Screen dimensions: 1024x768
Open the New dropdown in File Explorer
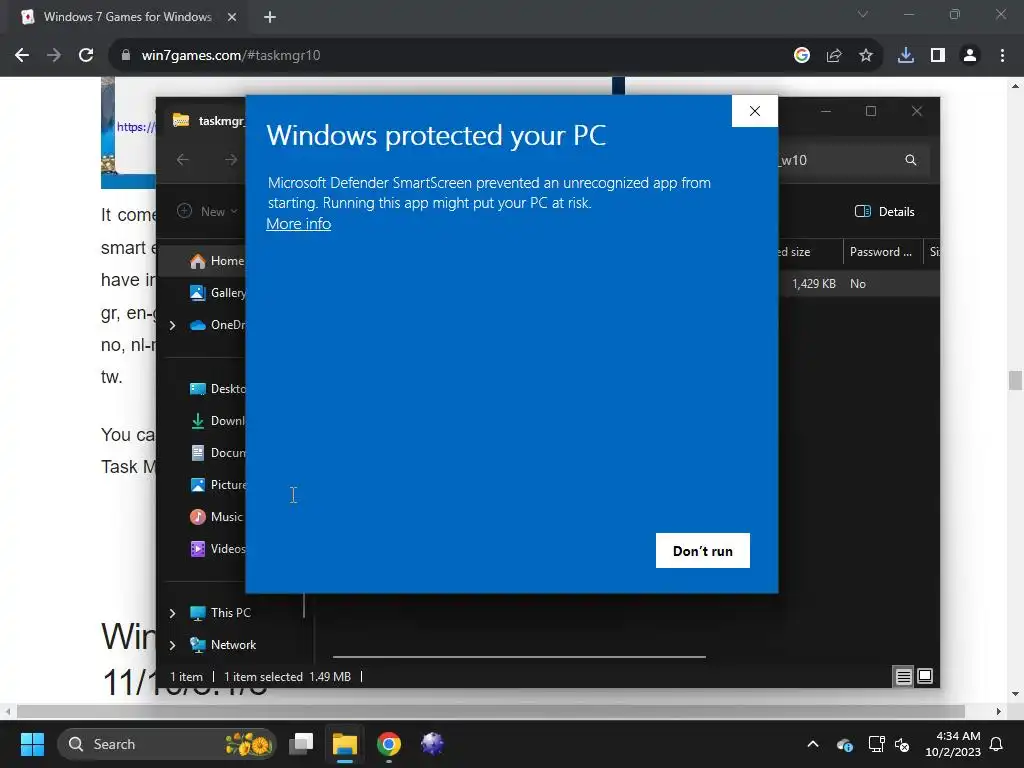[x=208, y=212]
